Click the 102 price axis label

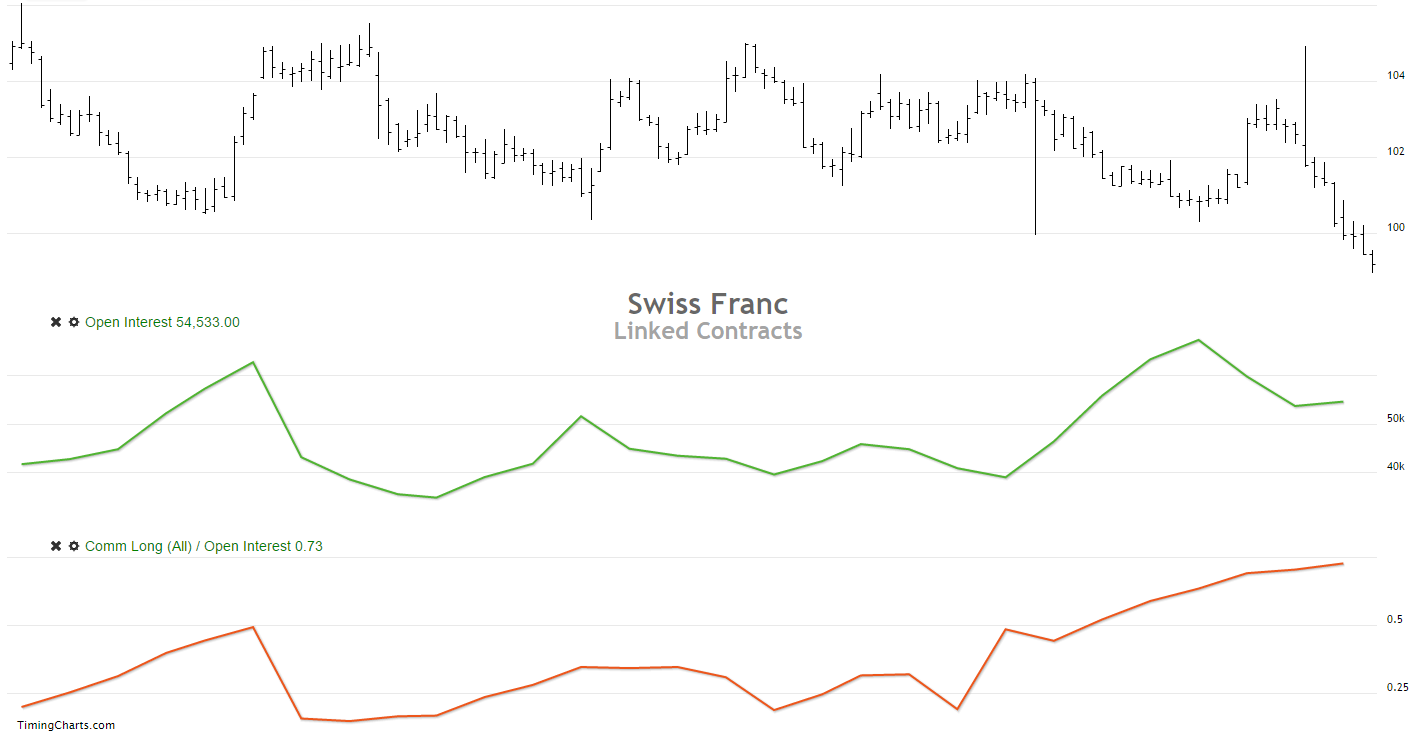coord(1396,152)
